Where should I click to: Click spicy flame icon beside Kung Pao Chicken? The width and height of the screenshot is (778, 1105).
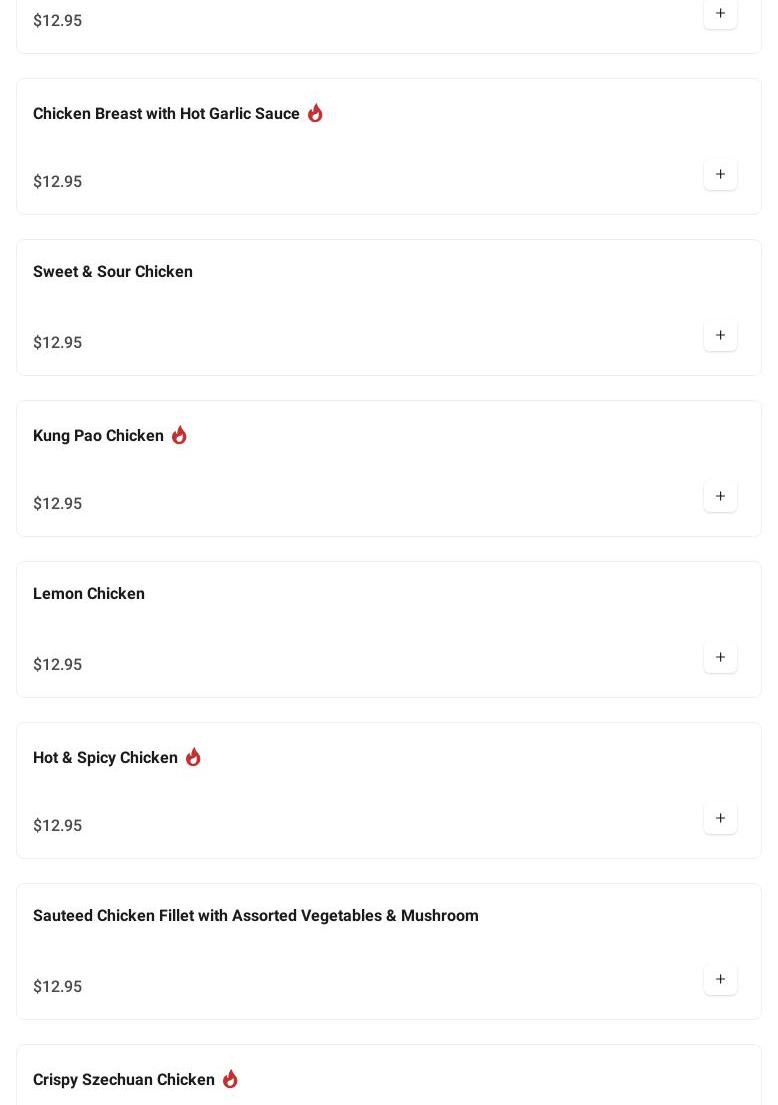click(x=179, y=435)
